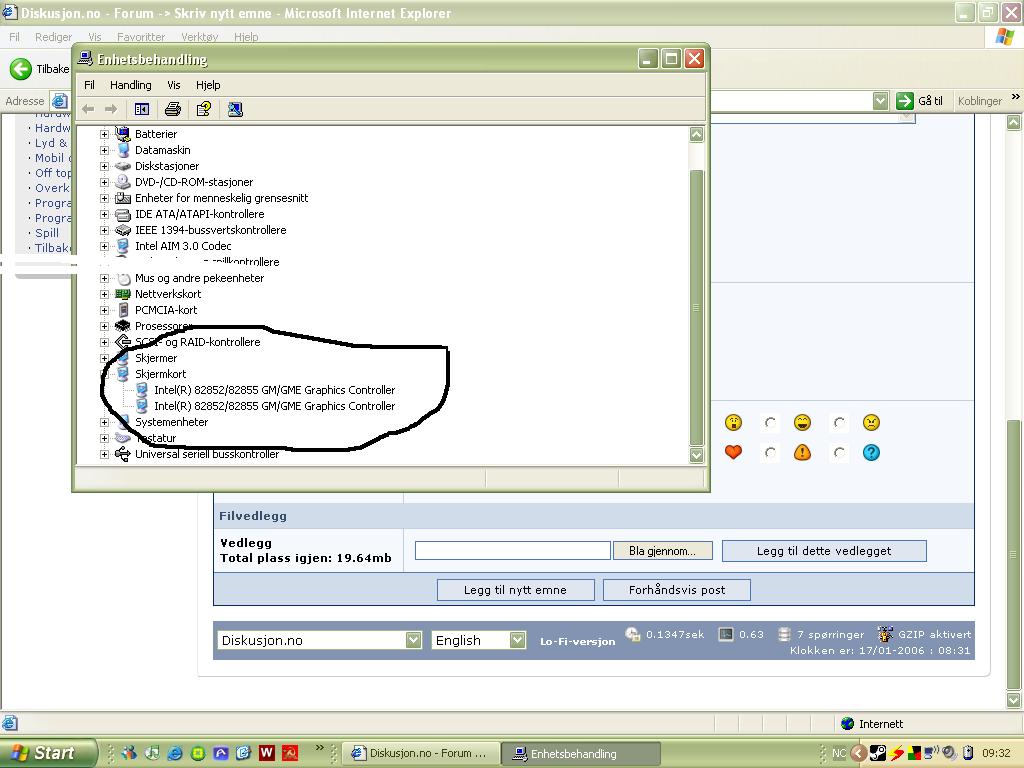Click the blue question mark post icon
This screenshot has height=768, width=1024.
point(871,452)
